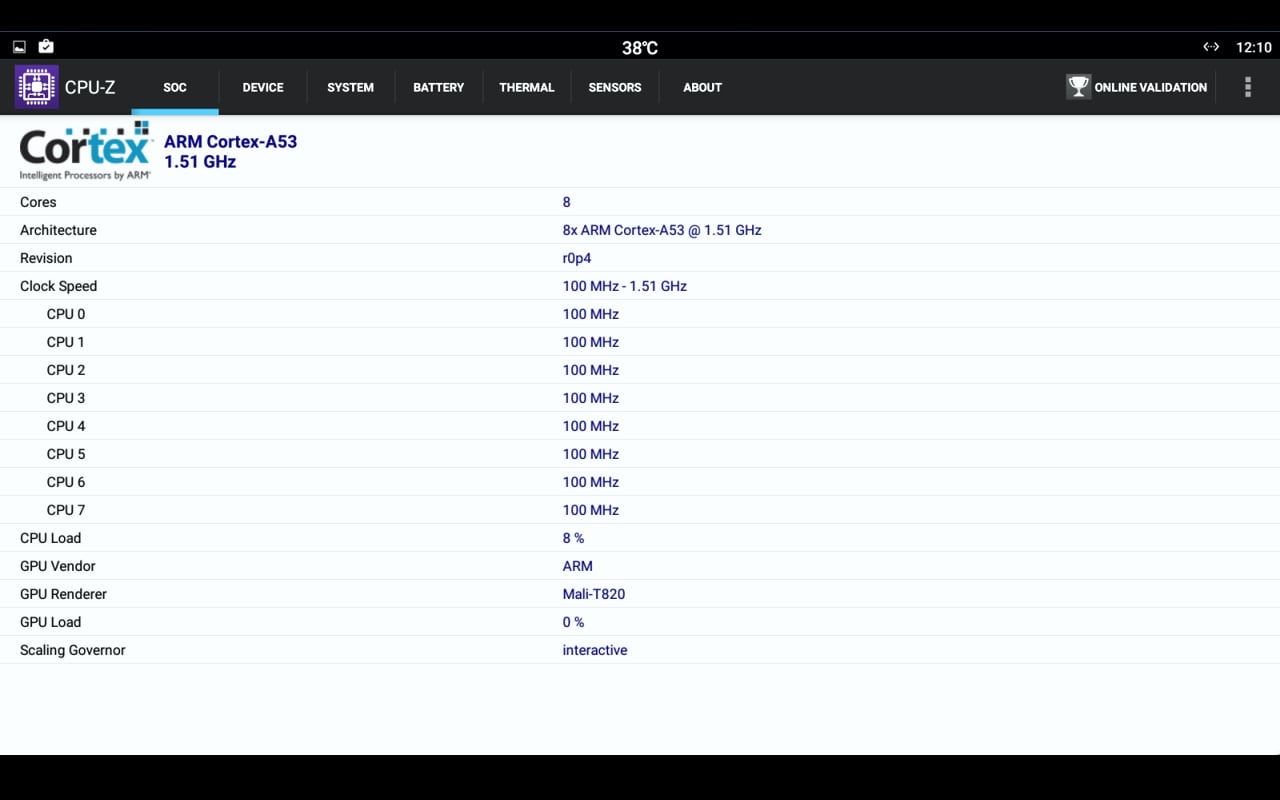Switch to the BATTERY tab
Viewport: 1280px width, 800px height.
[438, 88]
